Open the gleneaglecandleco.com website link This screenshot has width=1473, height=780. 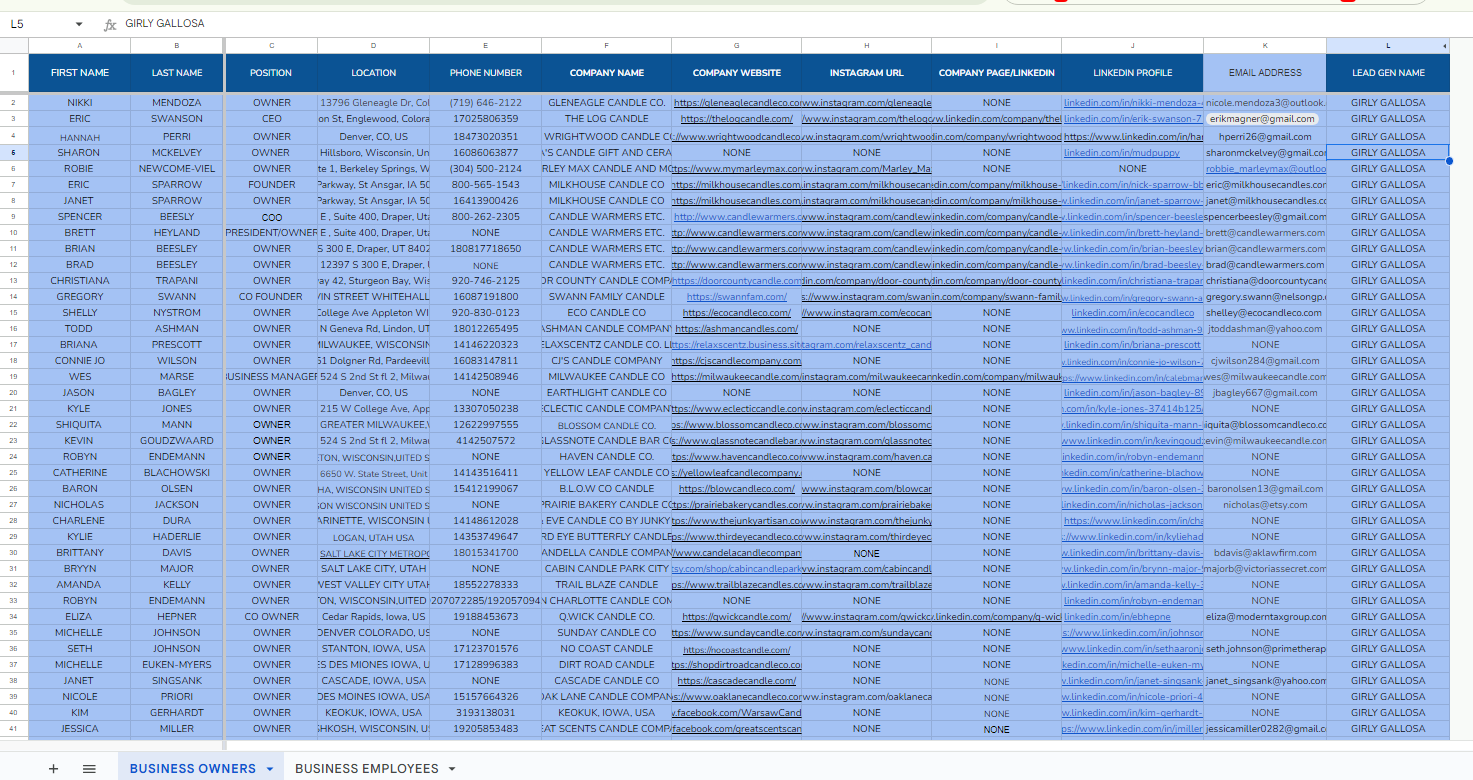(738, 103)
